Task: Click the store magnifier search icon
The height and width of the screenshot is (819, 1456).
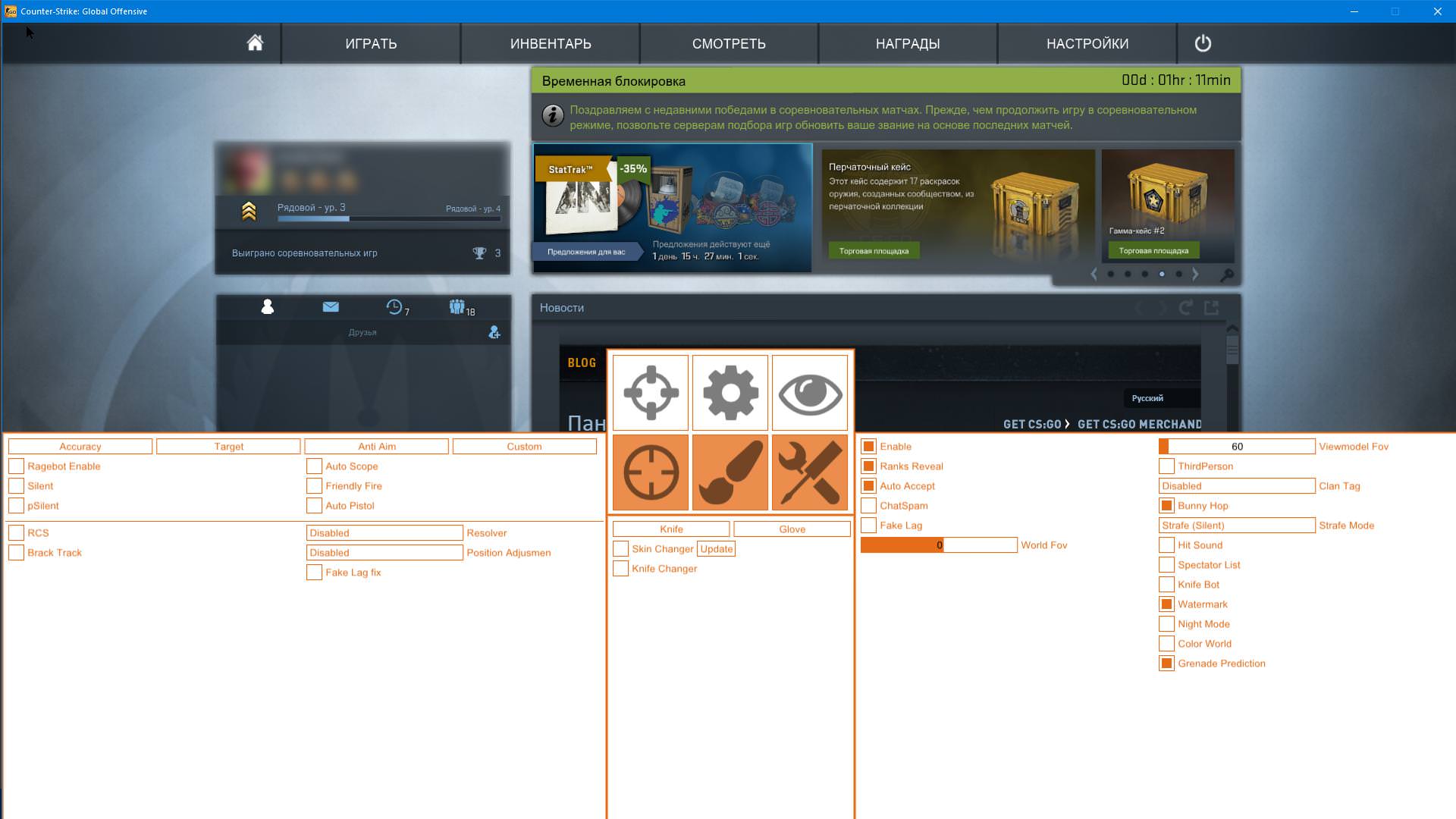Action: coord(1227,274)
